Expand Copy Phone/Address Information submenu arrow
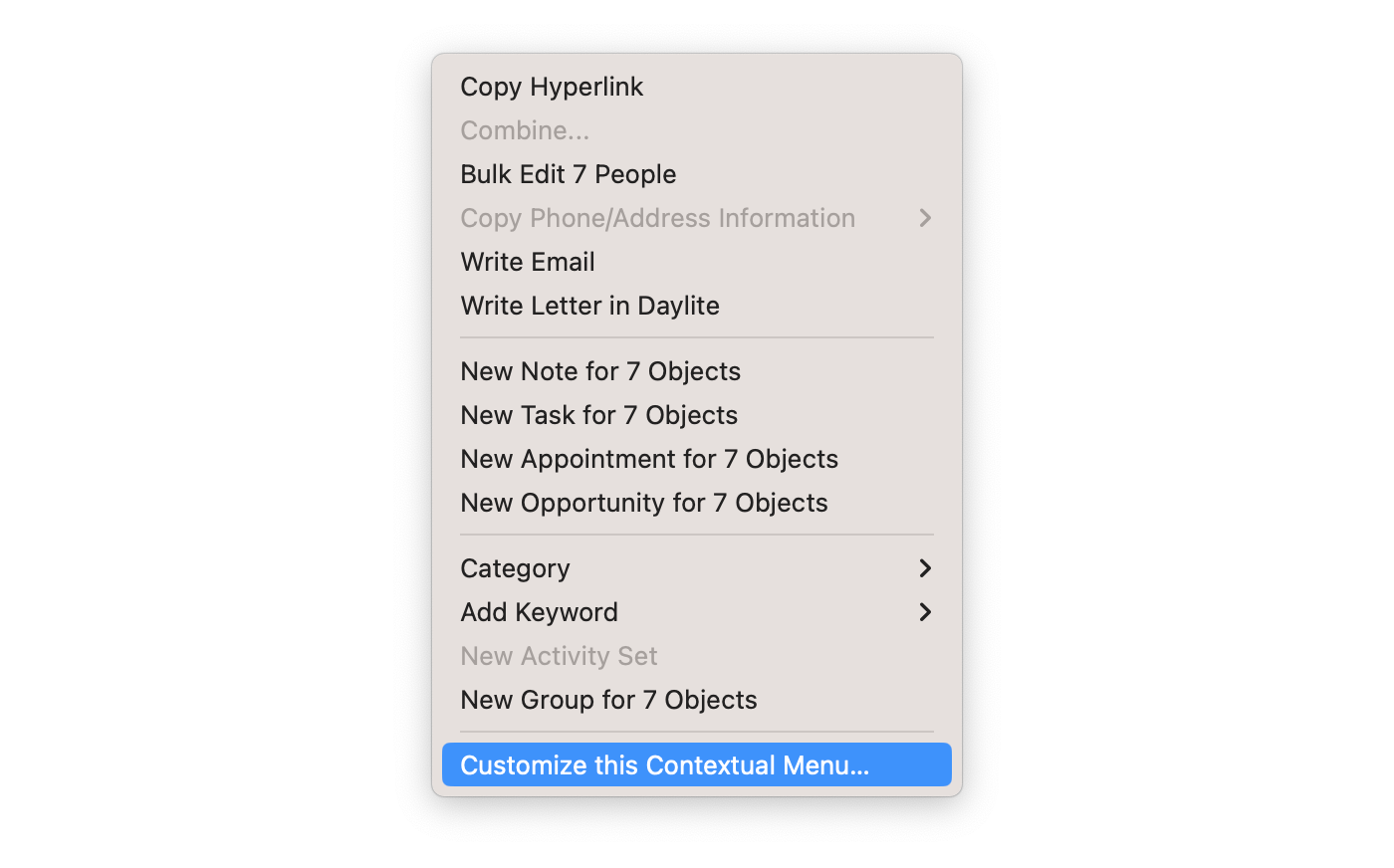 tap(925, 218)
